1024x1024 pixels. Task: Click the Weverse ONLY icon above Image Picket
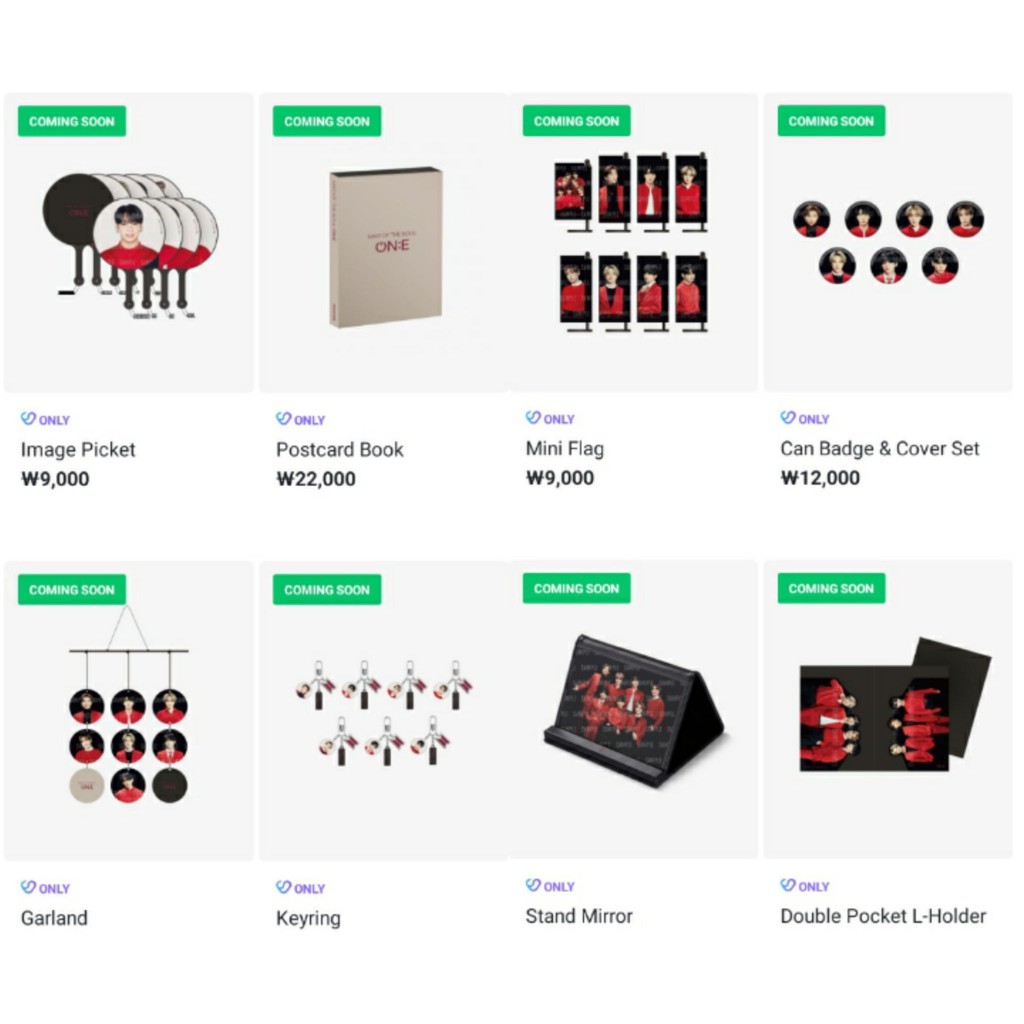[x=28, y=419]
